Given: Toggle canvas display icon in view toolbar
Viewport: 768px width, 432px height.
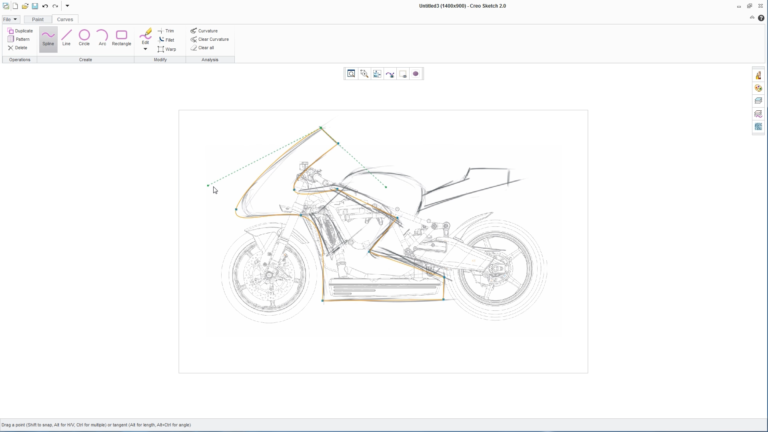Looking at the screenshot, I should pos(403,73).
